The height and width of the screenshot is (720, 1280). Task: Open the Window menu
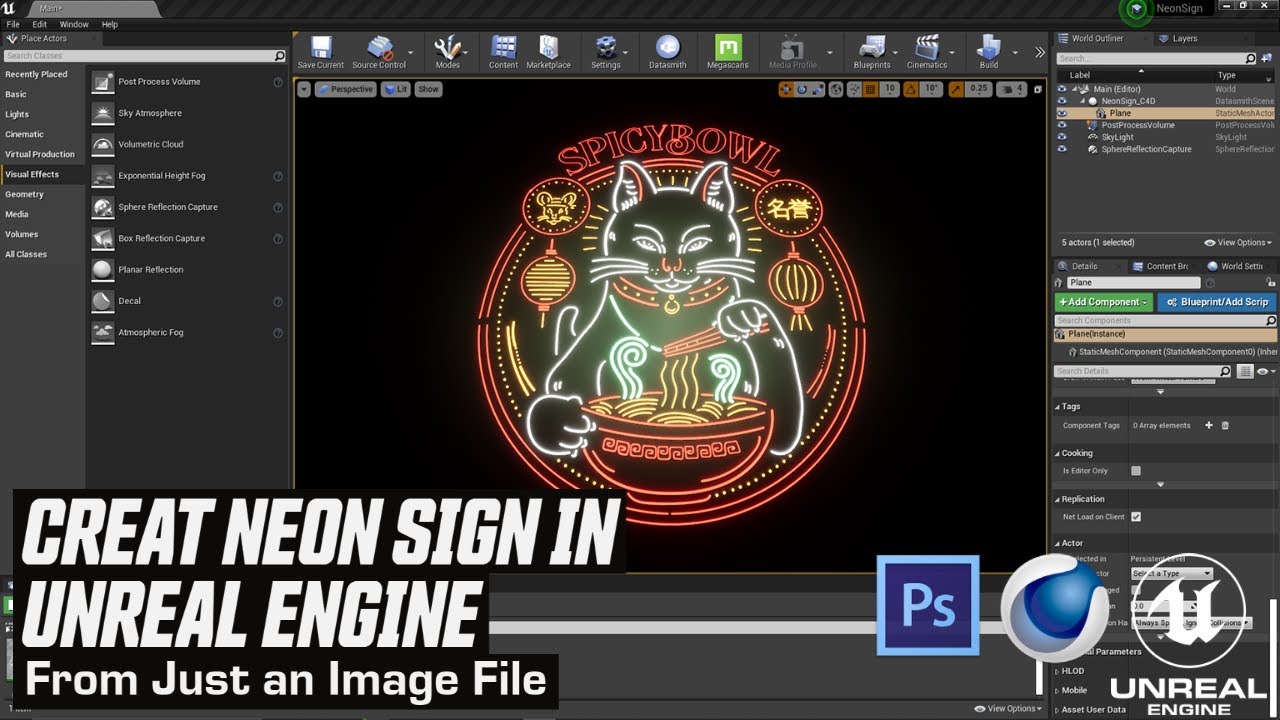pyautogui.click(x=74, y=24)
